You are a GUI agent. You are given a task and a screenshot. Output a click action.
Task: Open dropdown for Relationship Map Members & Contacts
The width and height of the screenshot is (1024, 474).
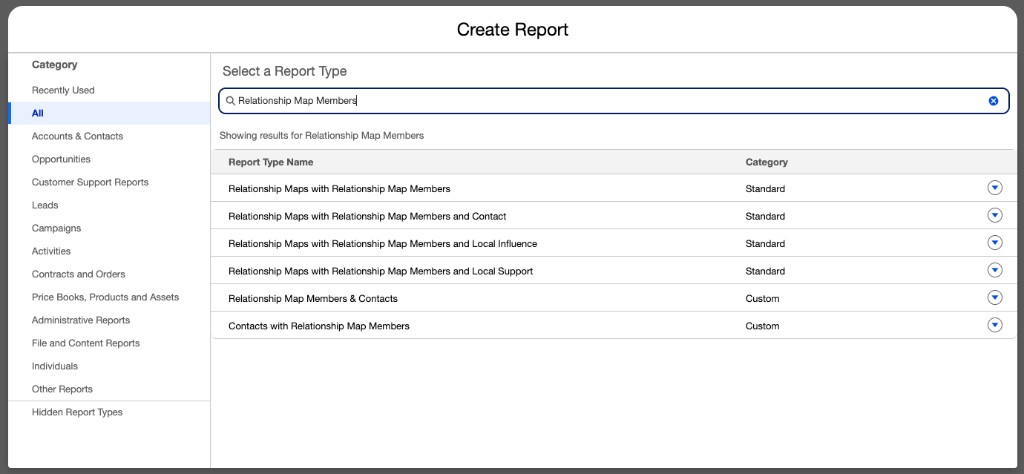pos(995,298)
